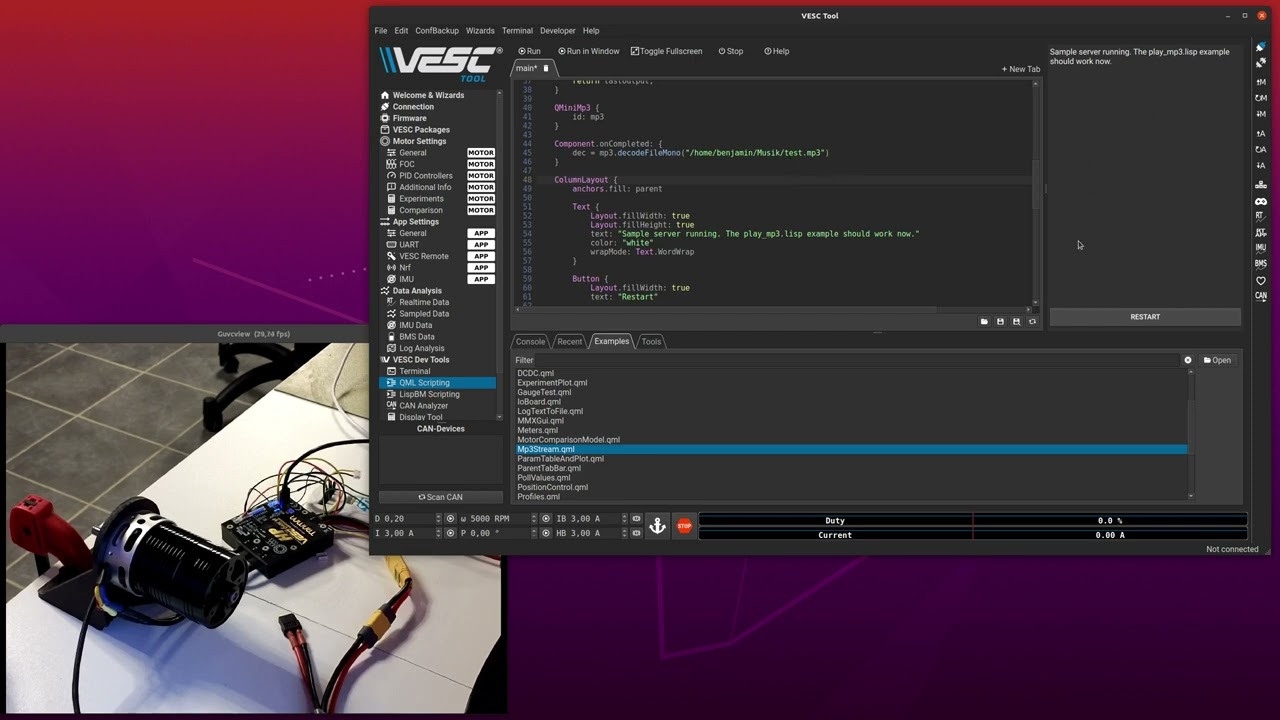This screenshot has height=720, width=1280.
Task: Read default motor configuration icon (circular M)
Action: point(1261,98)
